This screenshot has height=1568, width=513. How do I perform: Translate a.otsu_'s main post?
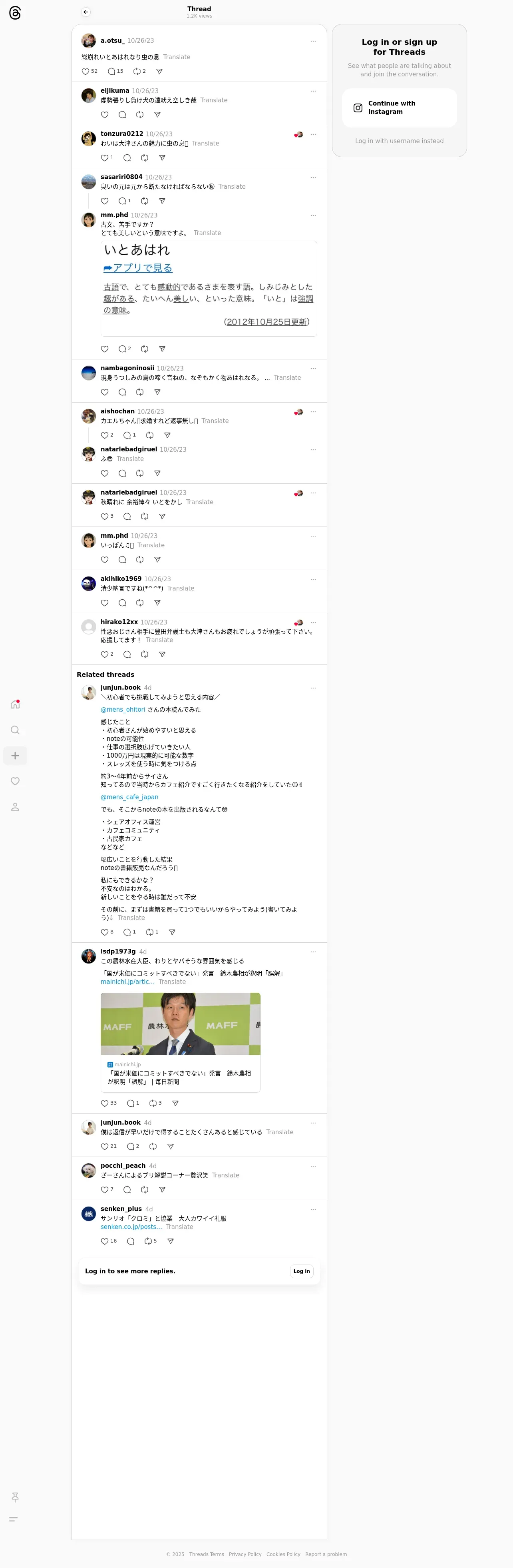[177, 57]
